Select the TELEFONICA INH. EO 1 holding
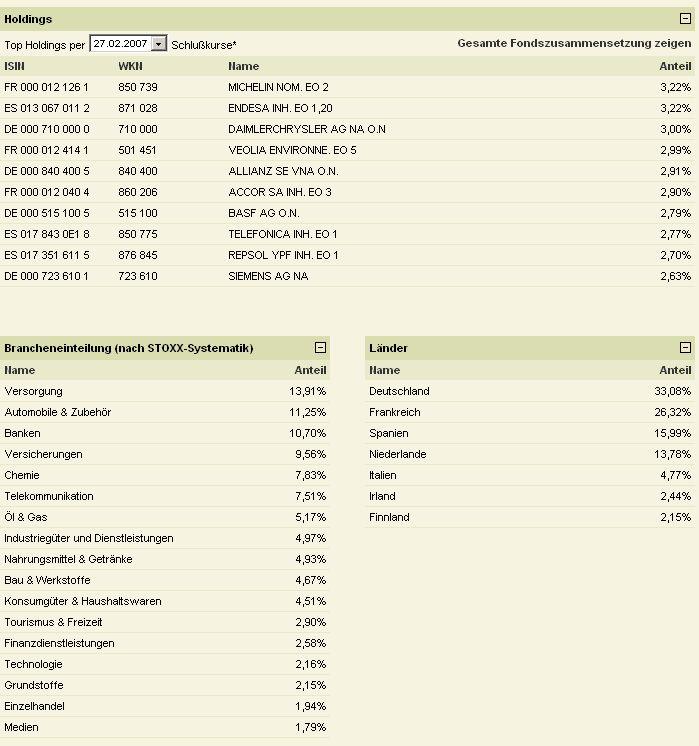This screenshot has height=746, width=699. click(x=283, y=234)
